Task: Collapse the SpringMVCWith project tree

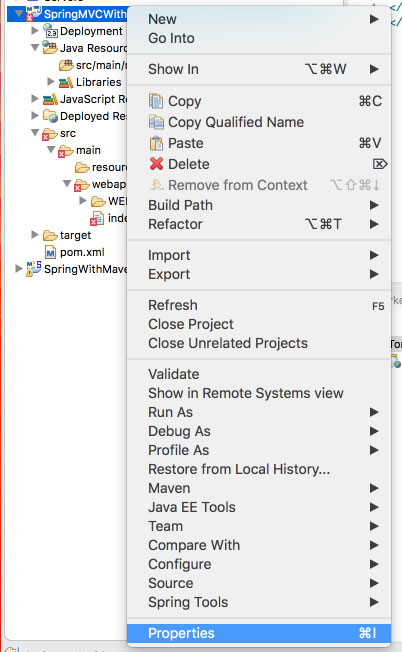Action: [x=19, y=14]
